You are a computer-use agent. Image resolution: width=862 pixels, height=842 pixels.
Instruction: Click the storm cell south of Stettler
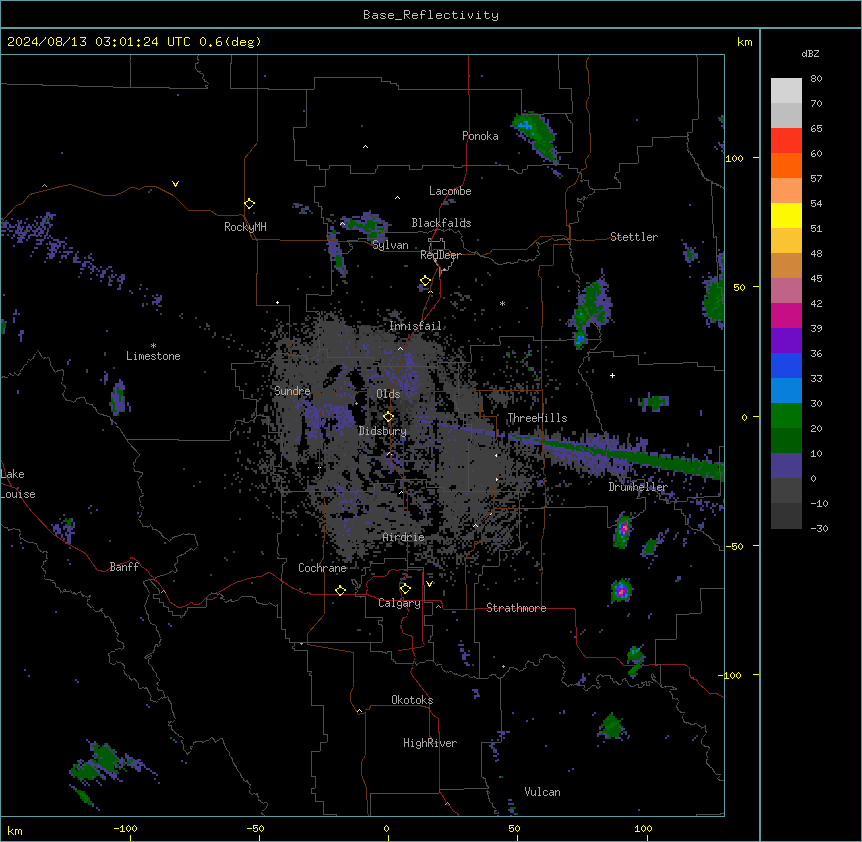(591, 311)
